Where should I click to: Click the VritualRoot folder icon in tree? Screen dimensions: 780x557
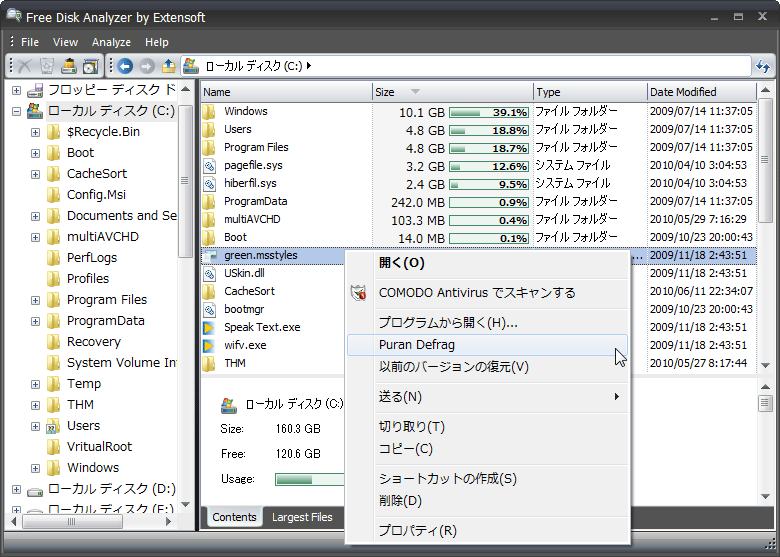tap(53, 447)
